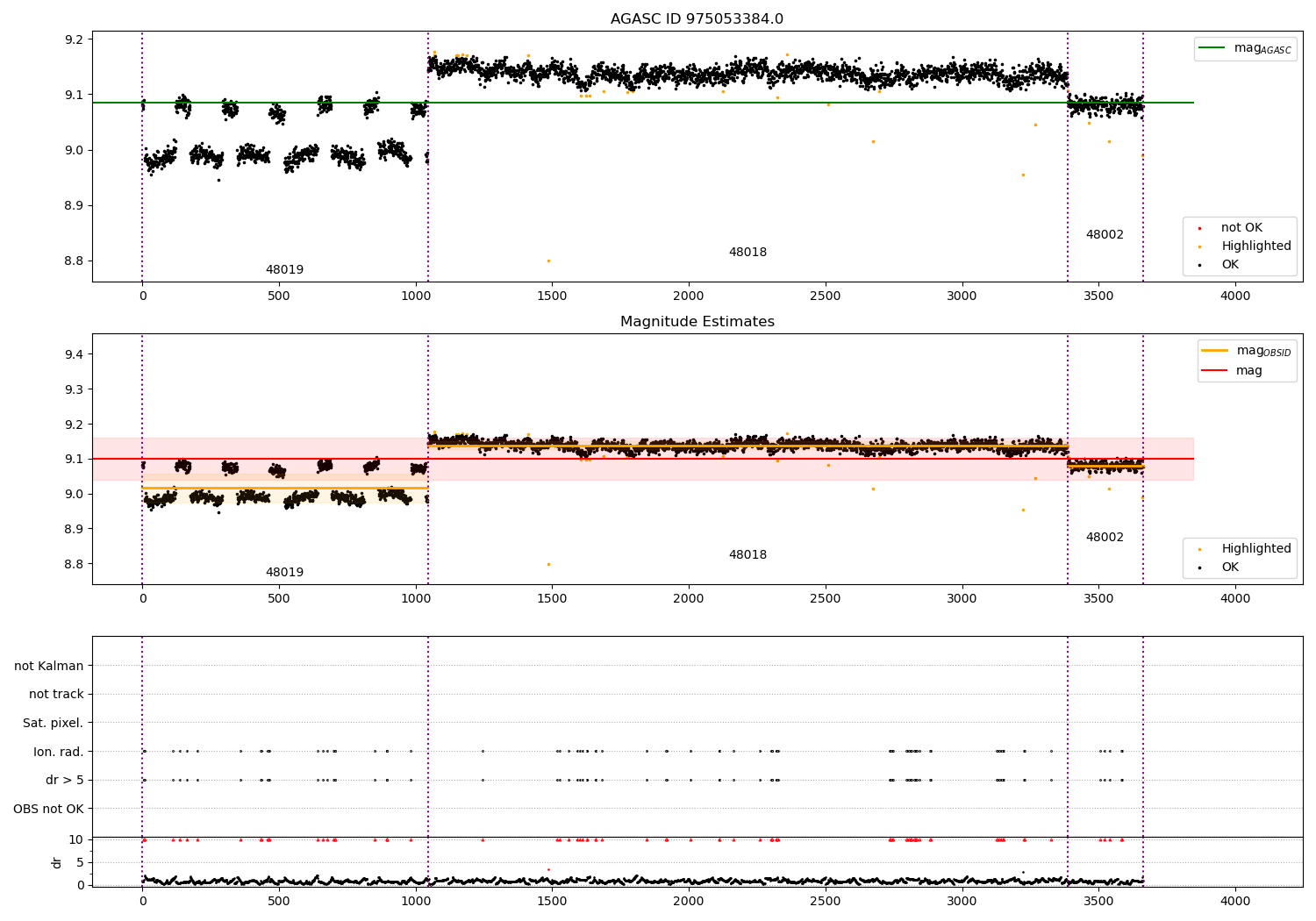Click the 9.2 tick in AGASC ID plot
Viewport: 1316px width, 921px height.
click(x=74, y=39)
